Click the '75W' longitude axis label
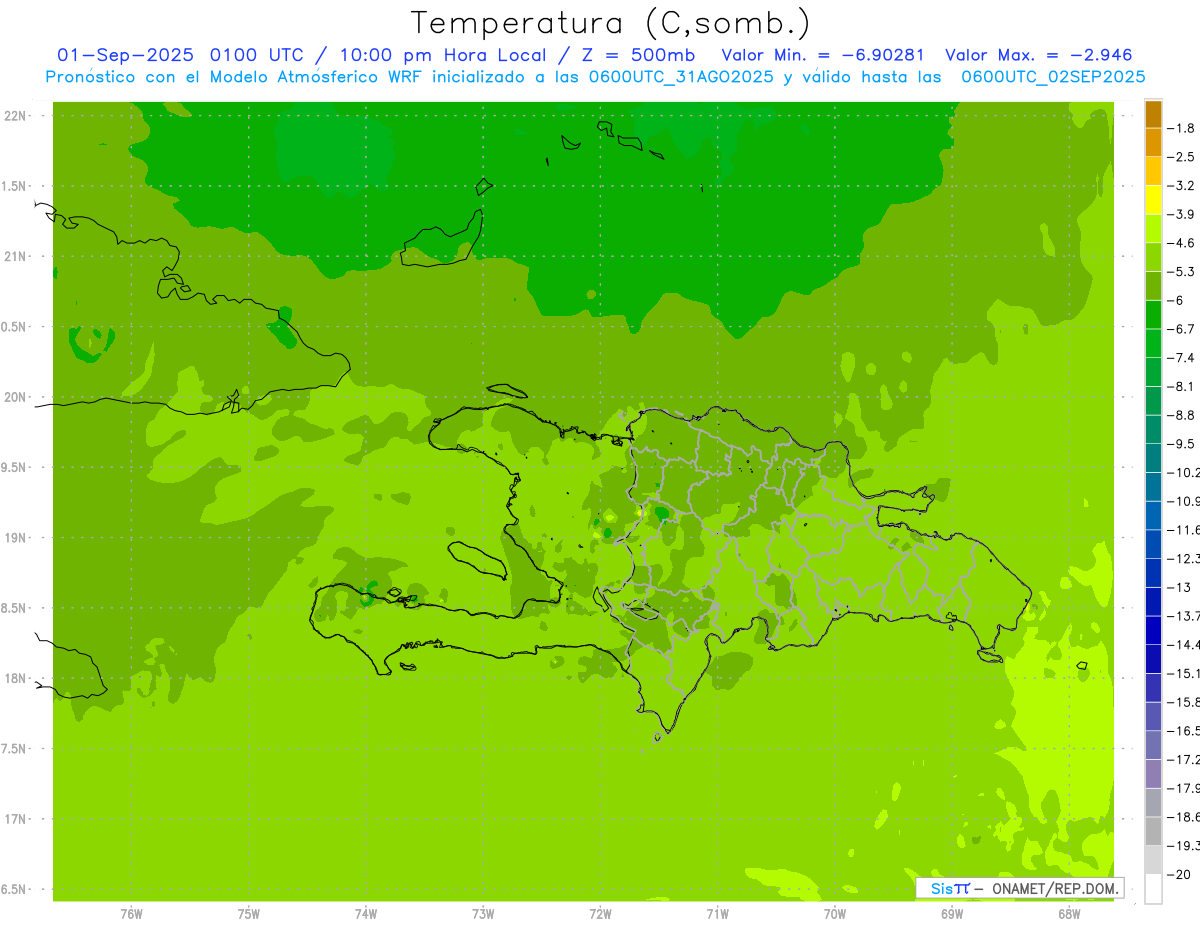This screenshot has height=927, width=1200. click(249, 913)
